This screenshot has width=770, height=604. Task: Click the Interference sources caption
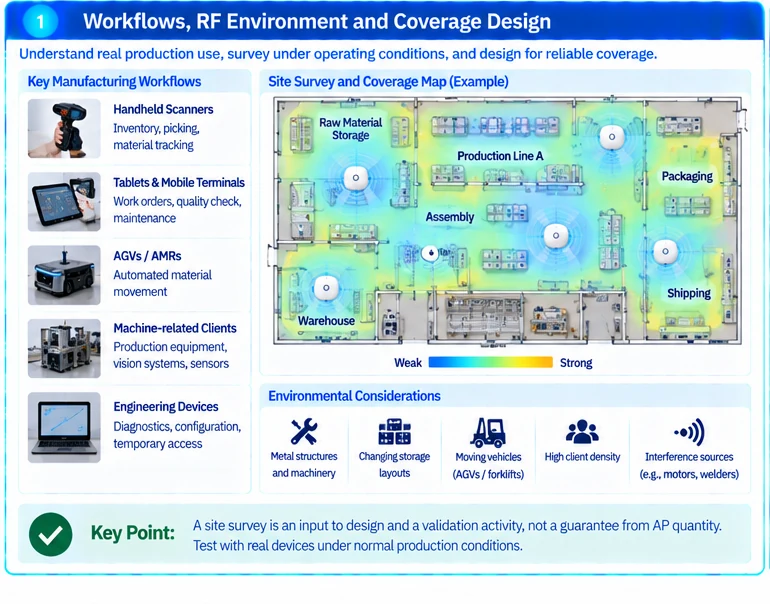[689, 466]
